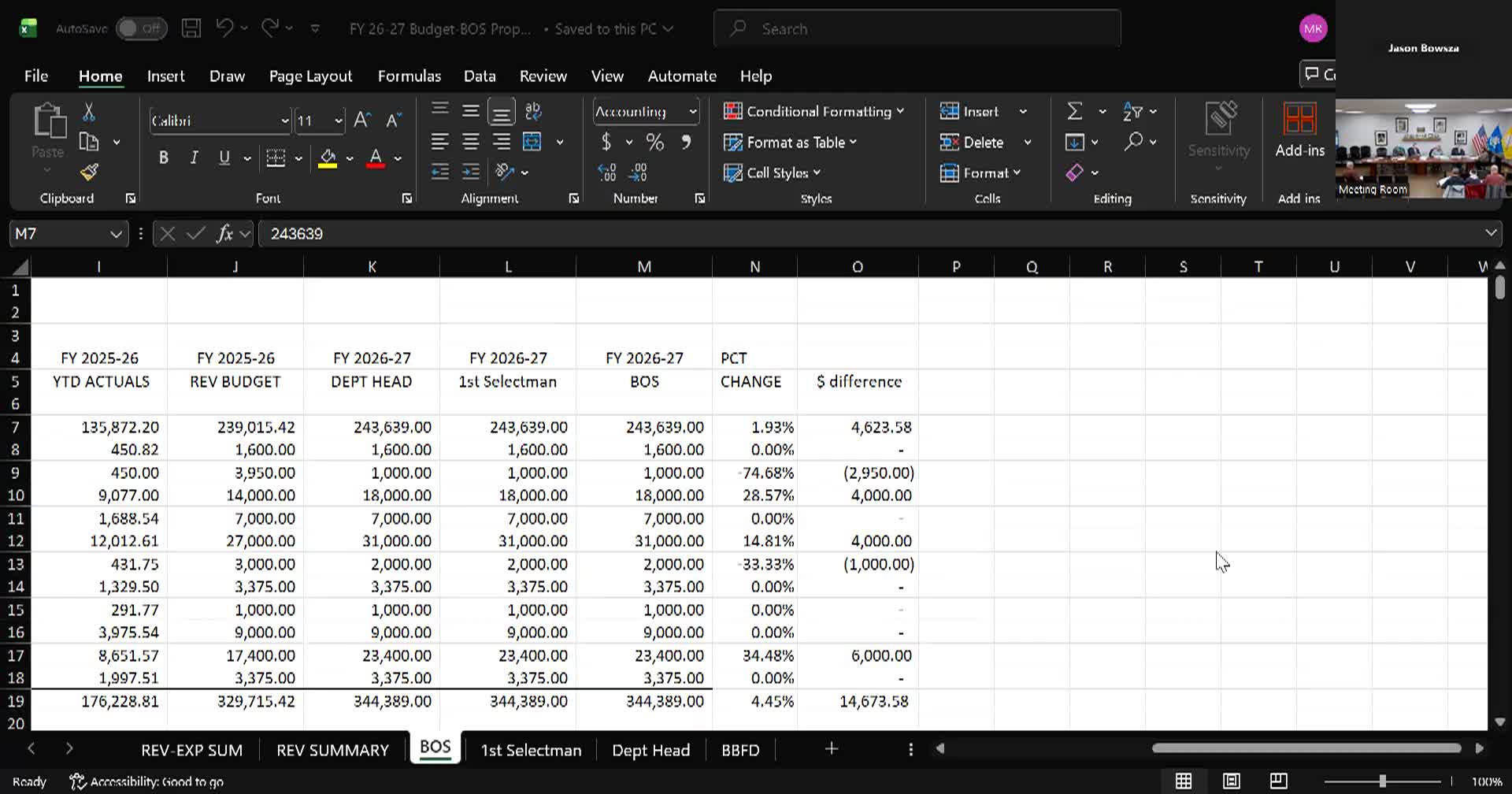Expand the Accounting number format dropdown
This screenshot has width=1512, height=794.
[692, 112]
